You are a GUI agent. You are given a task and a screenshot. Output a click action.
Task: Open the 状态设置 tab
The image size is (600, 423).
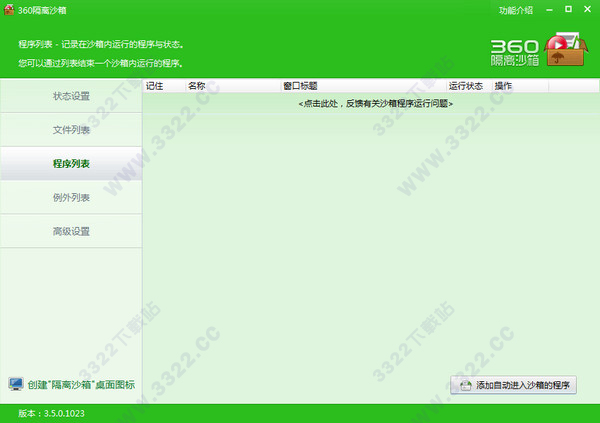[x=71, y=96]
